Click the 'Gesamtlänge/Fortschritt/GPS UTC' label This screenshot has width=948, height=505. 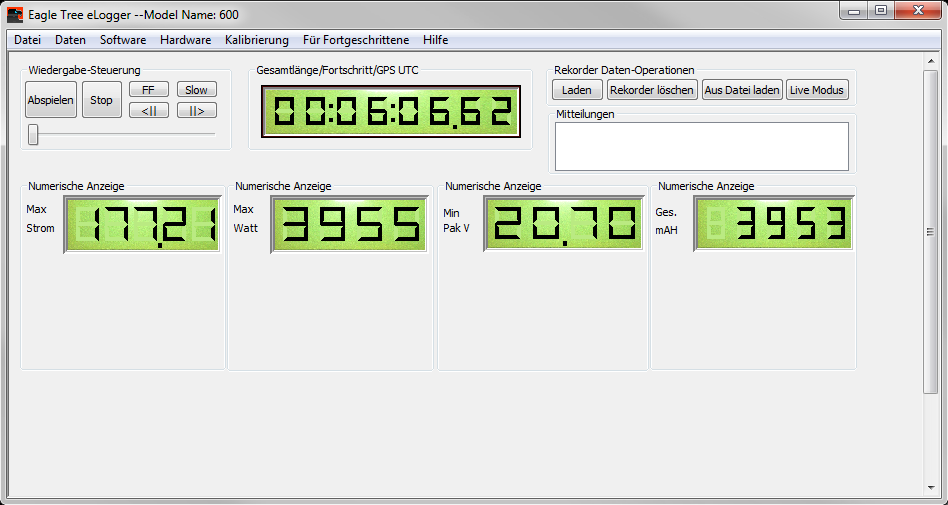tap(337, 70)
